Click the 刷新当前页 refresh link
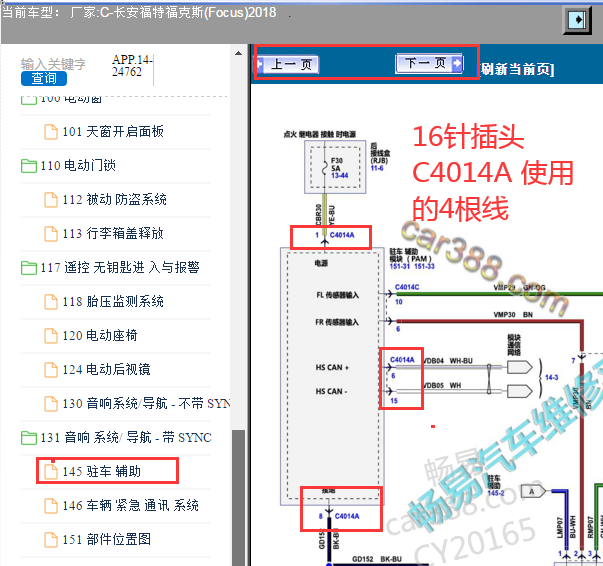603x566 pixels. (517, 69)
